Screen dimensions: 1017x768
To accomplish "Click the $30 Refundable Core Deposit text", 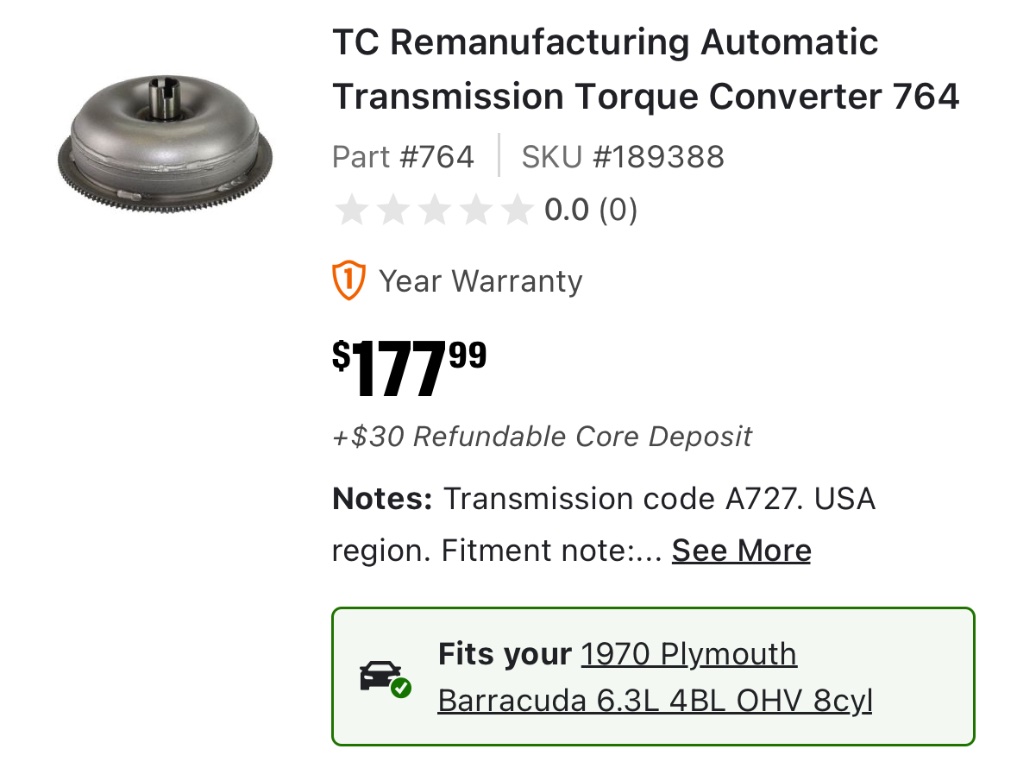I will pyautogui.click(x=542, y=437).
